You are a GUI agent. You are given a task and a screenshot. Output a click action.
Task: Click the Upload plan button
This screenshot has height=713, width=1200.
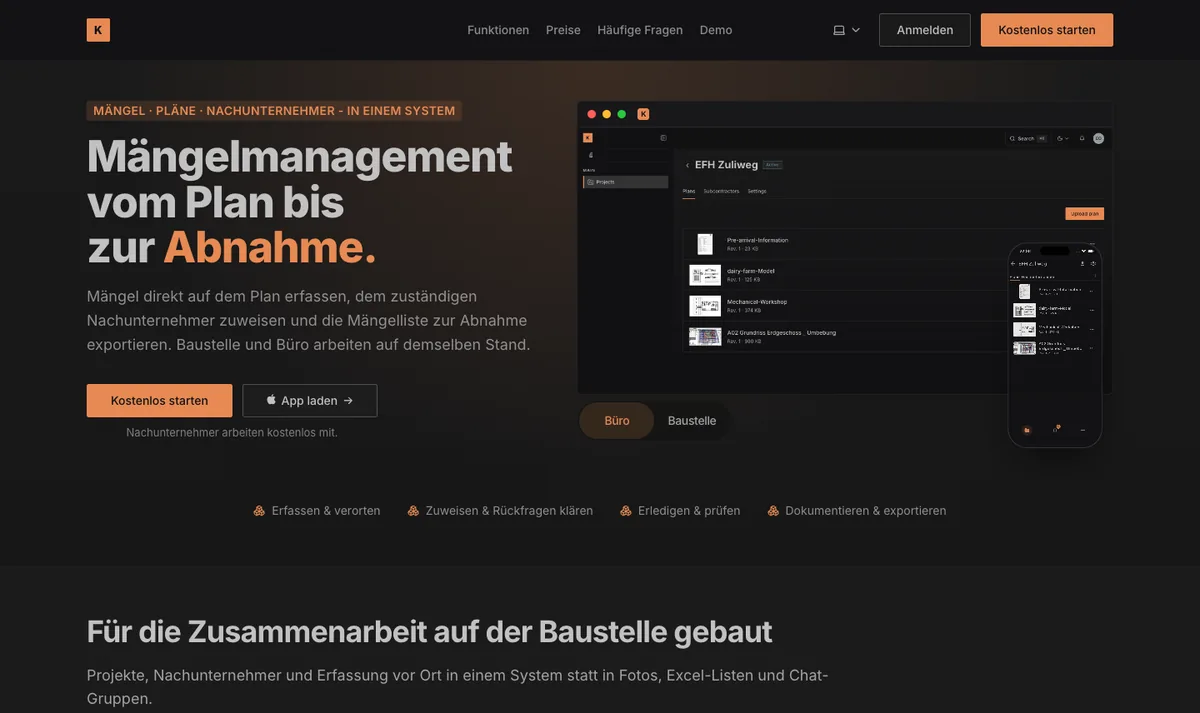[x=1085, y=214]
